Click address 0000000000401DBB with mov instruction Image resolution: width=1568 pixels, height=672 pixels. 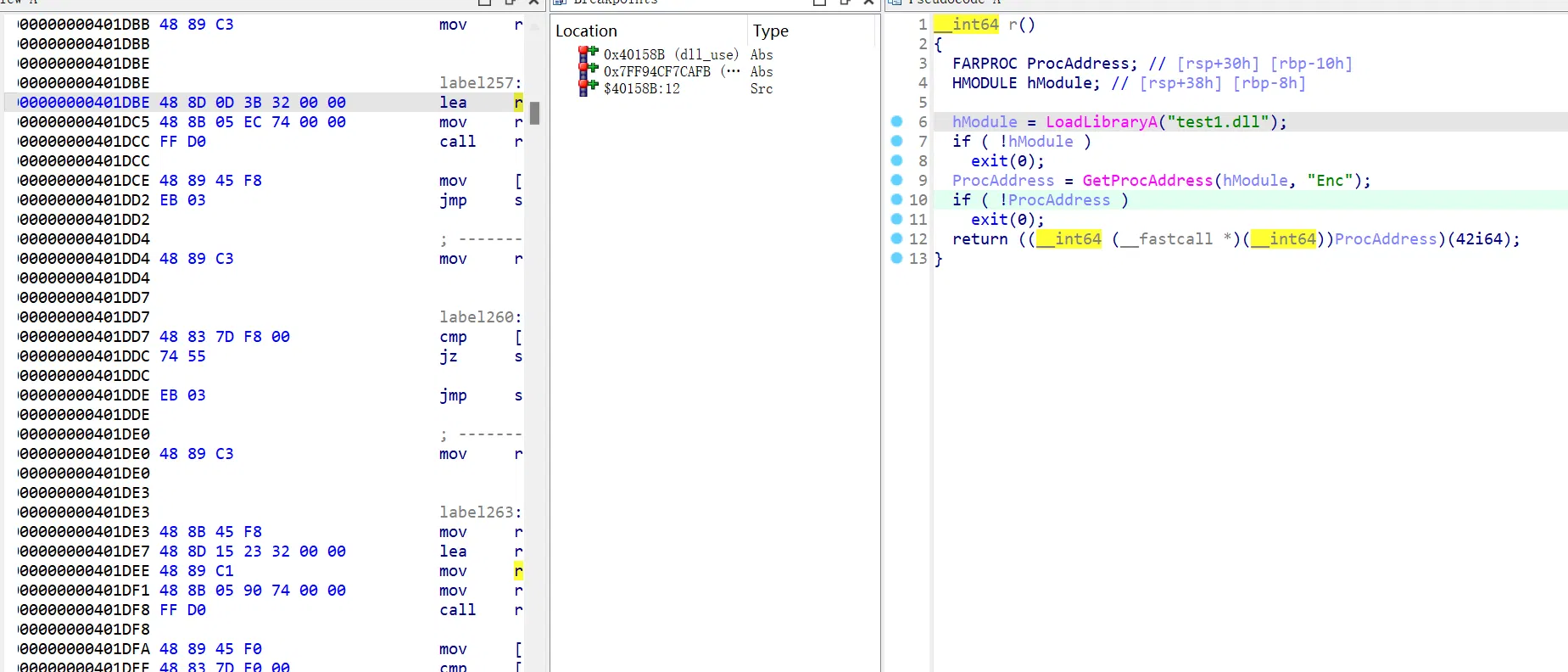(x=84, y=25)
